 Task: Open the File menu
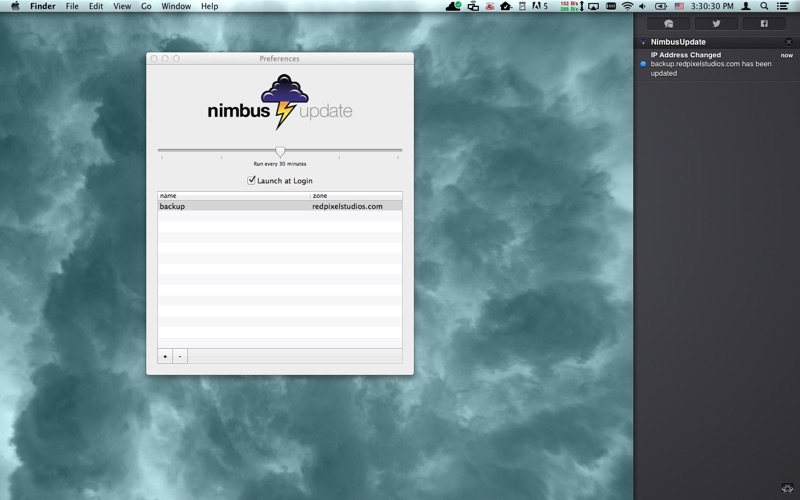(72, 6)
